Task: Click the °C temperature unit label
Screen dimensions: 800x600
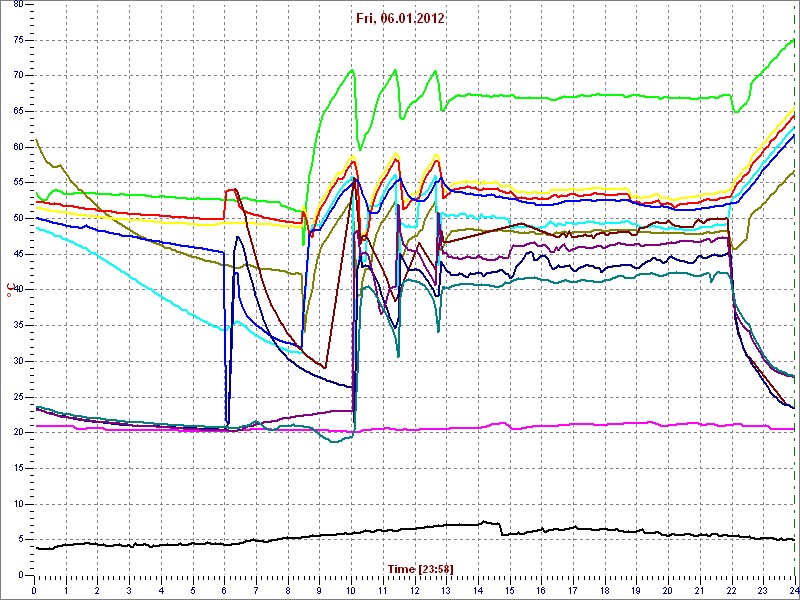Action: point(9,290)
